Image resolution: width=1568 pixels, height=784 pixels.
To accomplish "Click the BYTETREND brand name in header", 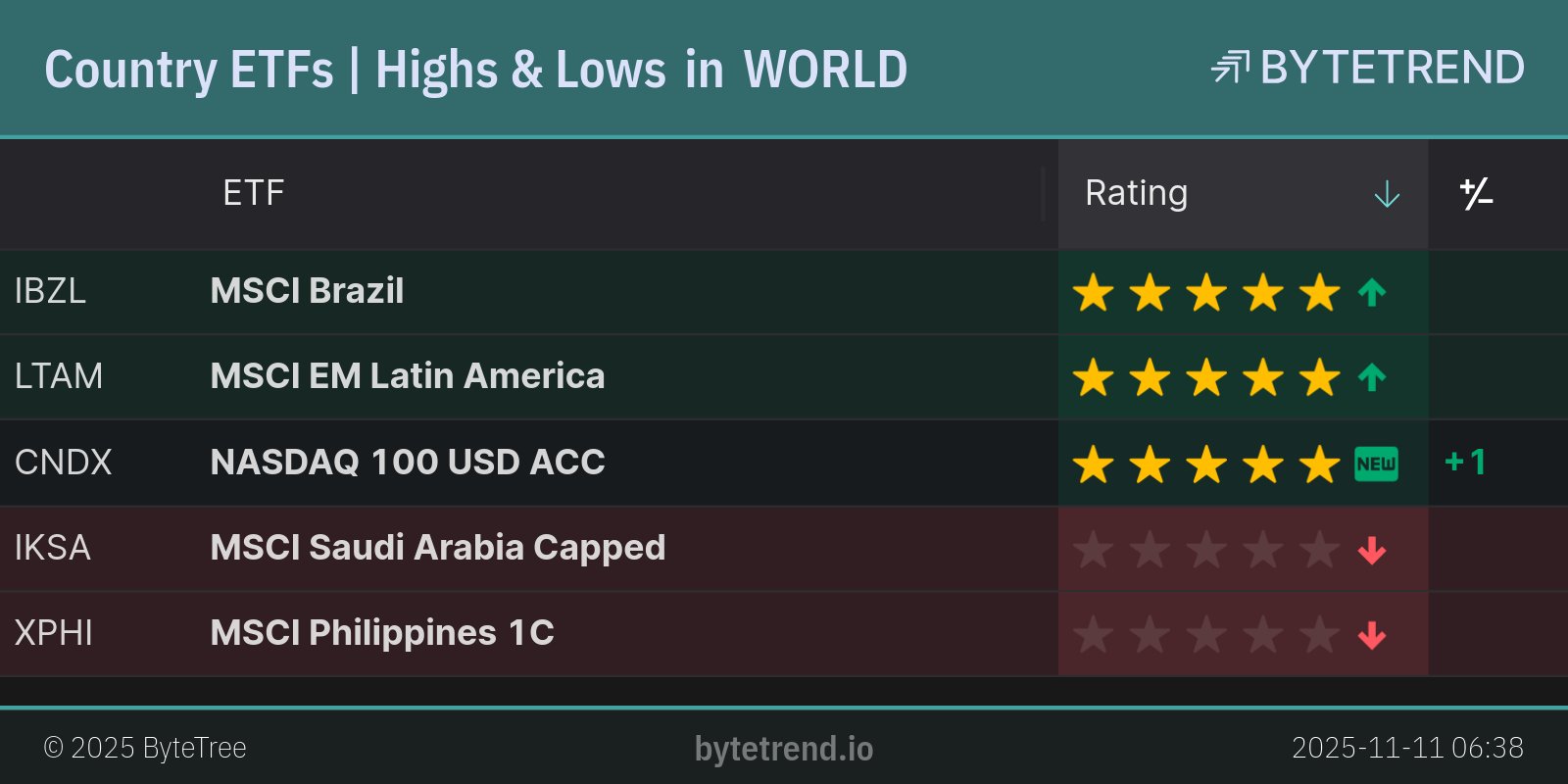I will pos(1392,68).
